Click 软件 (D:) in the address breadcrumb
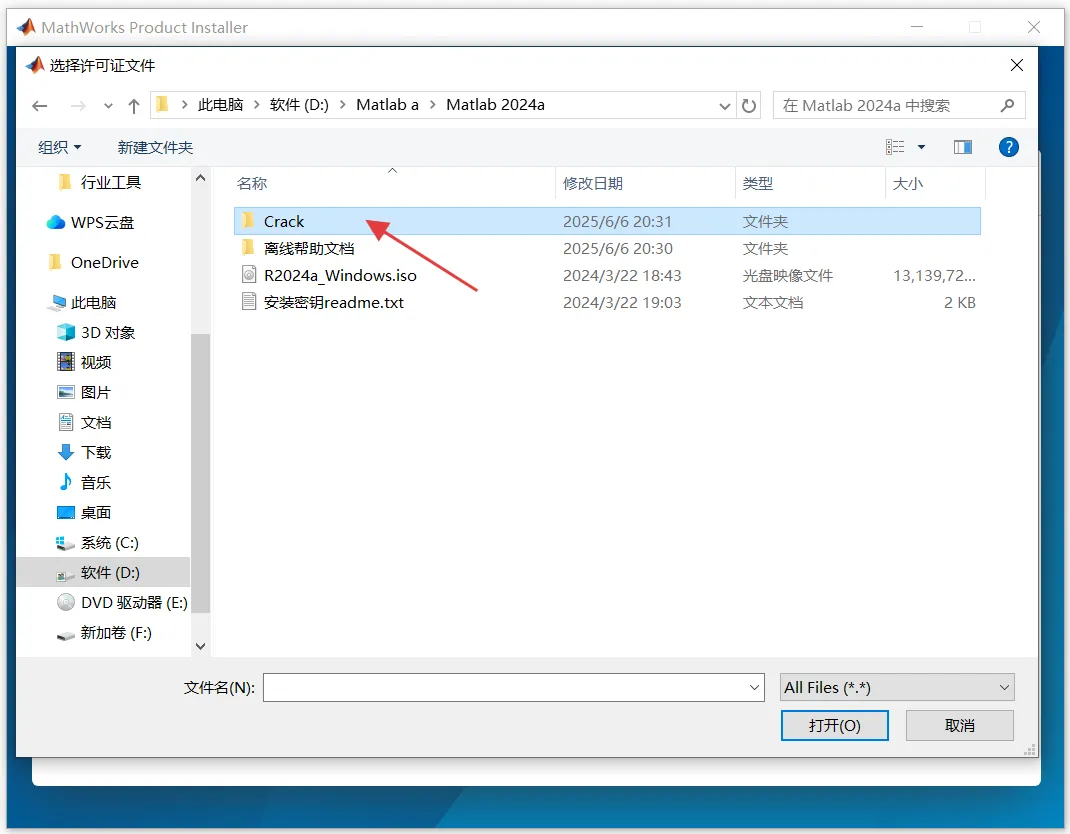This screenshot has height=834, width=1070. [299, 105]
